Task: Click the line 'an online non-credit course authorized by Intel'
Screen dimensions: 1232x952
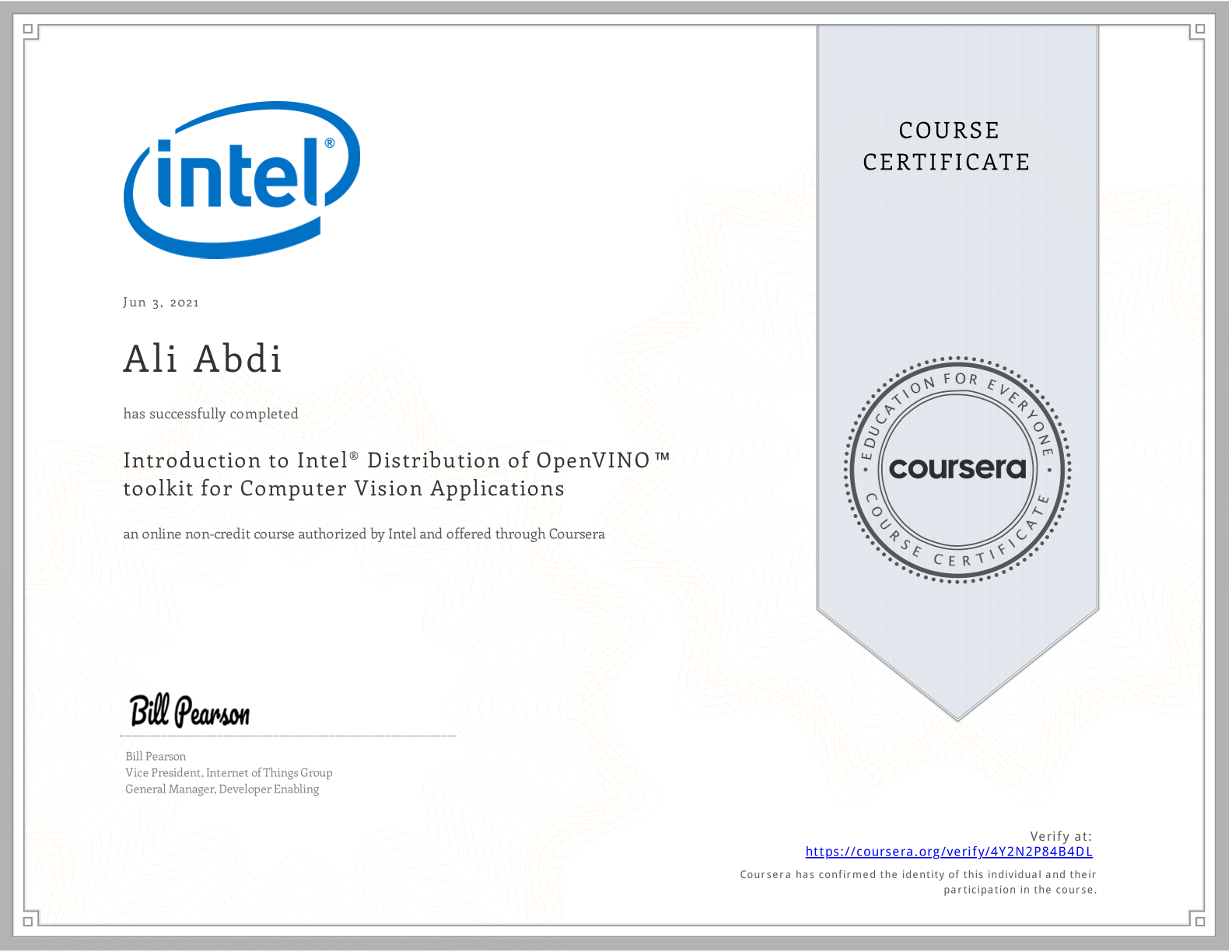Action: (364, 534)
